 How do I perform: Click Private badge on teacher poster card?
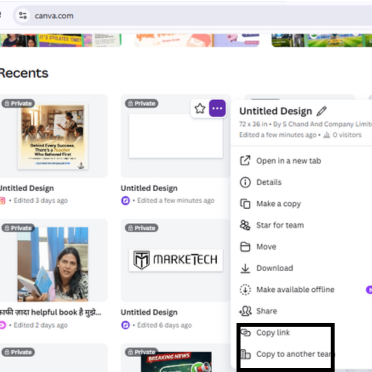(x=18, y=103)
